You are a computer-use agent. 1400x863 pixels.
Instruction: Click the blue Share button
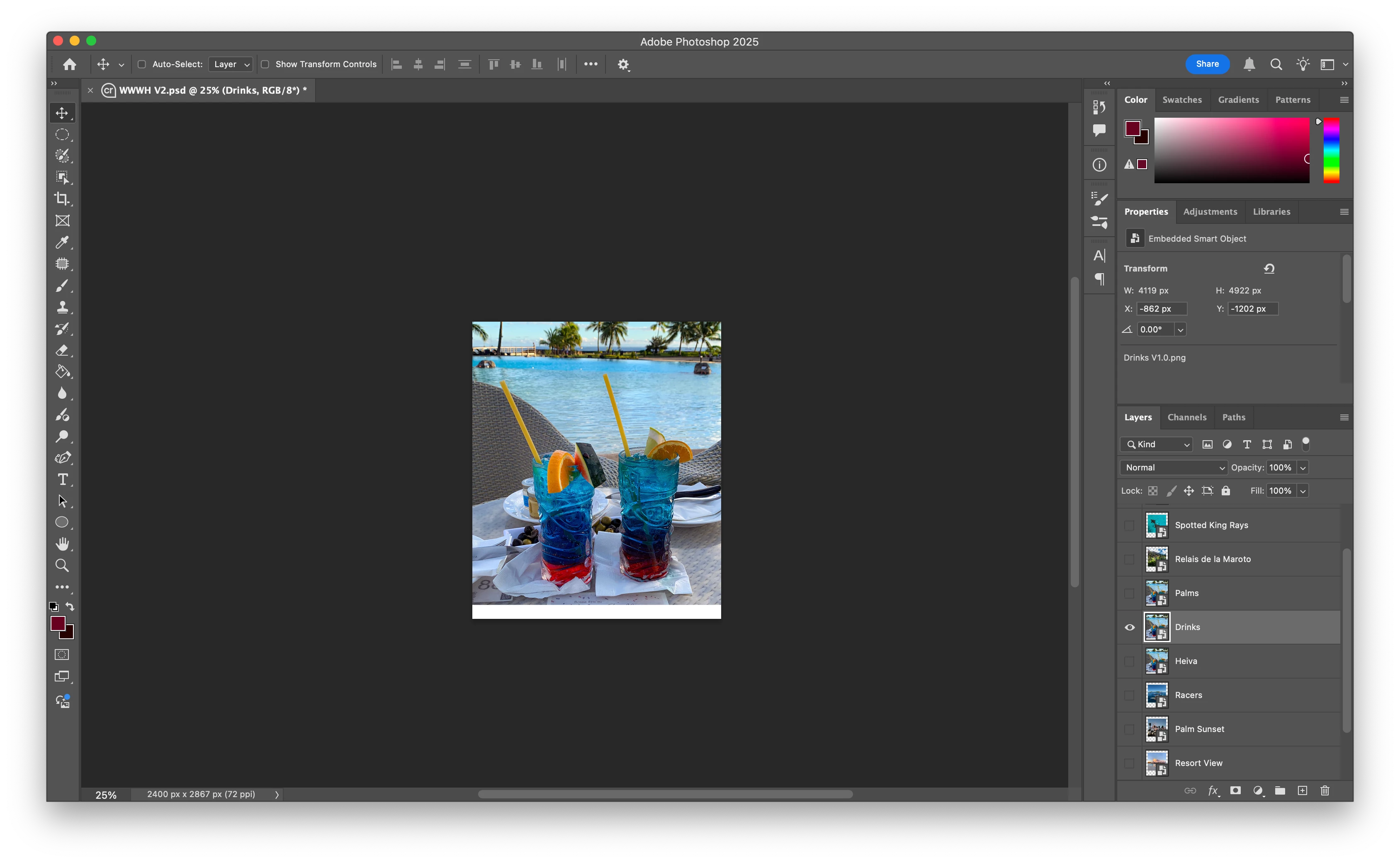(1207, 64)
